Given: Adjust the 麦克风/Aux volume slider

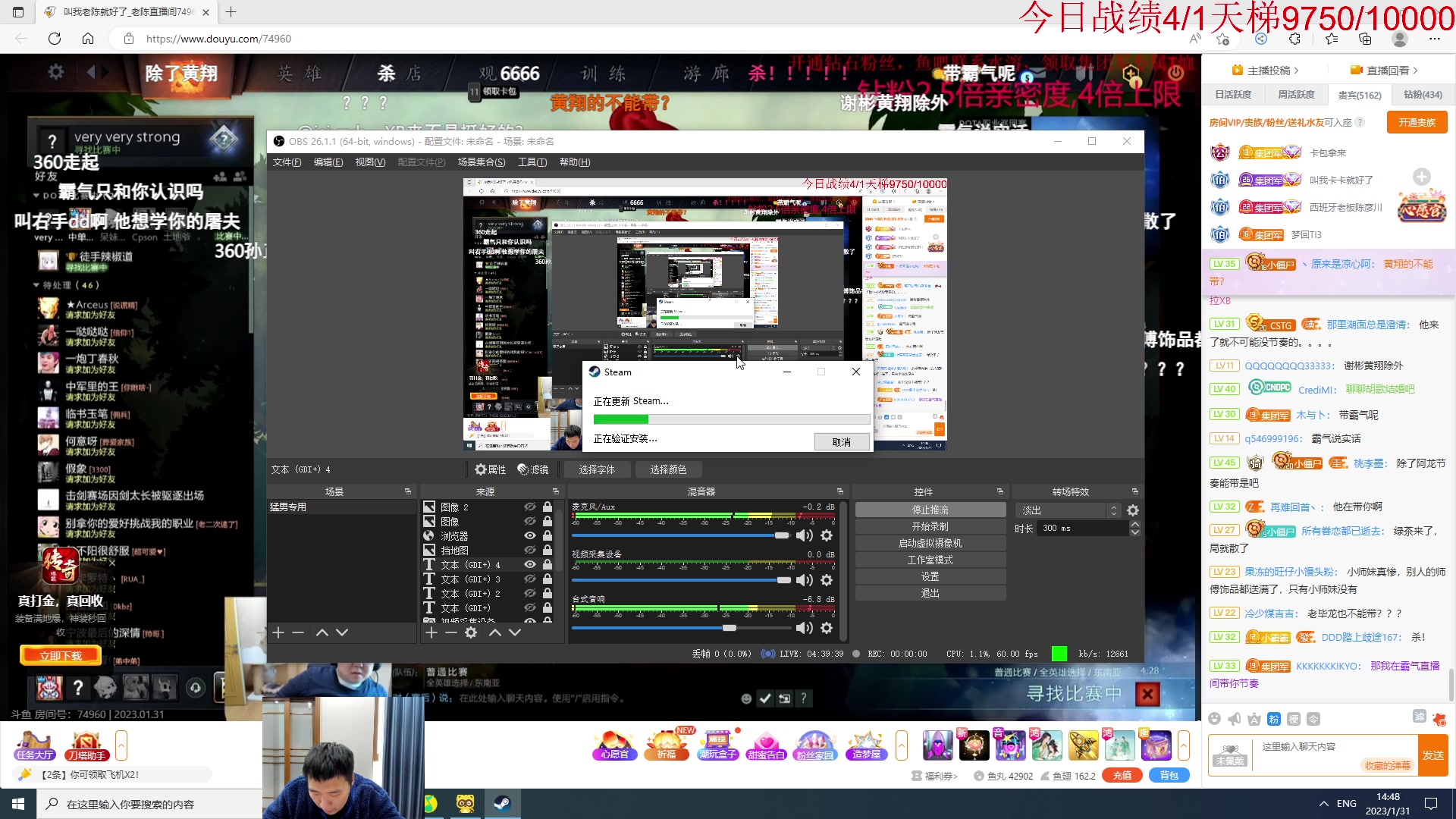Looking at the screenshot, I should click(781, 536).
